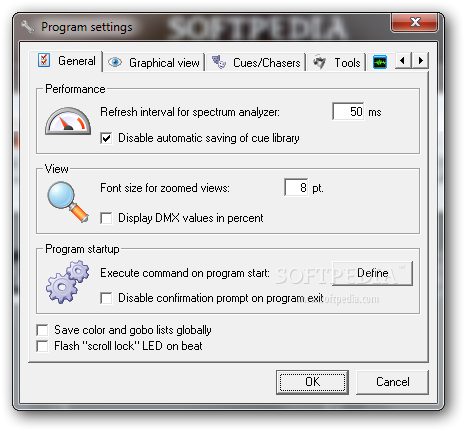Image resolution: width=465 pixels, height=431 pixels.
Task: Show next tabs with right arrow
Action: click(420, 61)
